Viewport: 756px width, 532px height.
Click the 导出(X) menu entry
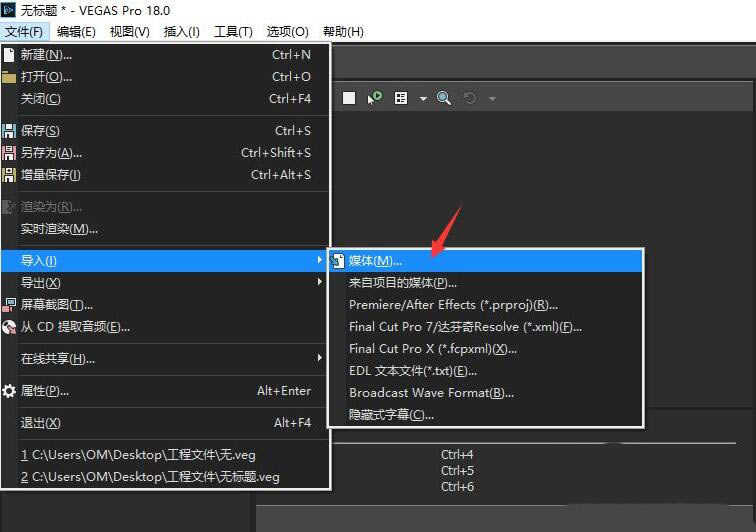[x=165, y=283]
